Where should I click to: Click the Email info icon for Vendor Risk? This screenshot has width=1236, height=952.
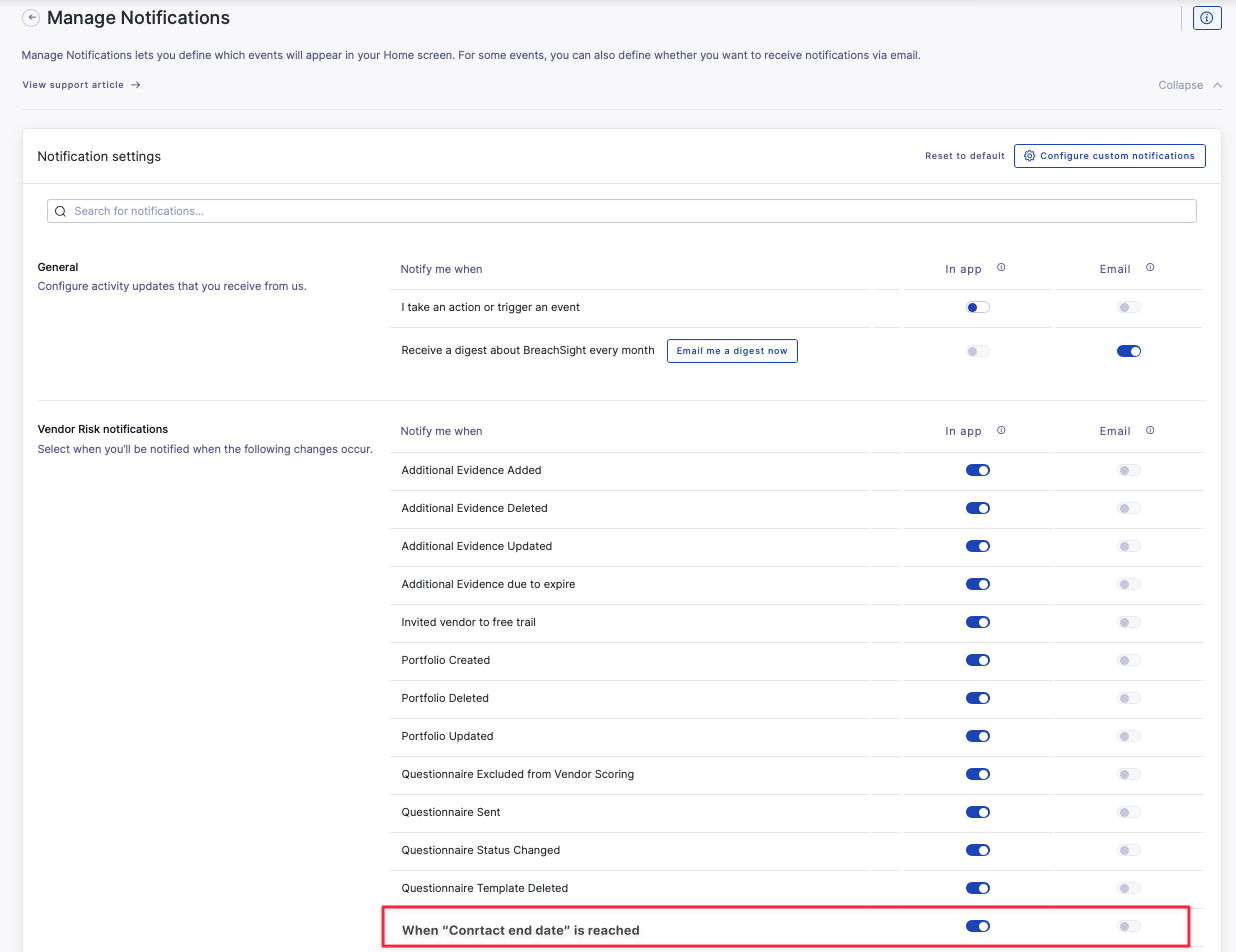(1150, 431)
